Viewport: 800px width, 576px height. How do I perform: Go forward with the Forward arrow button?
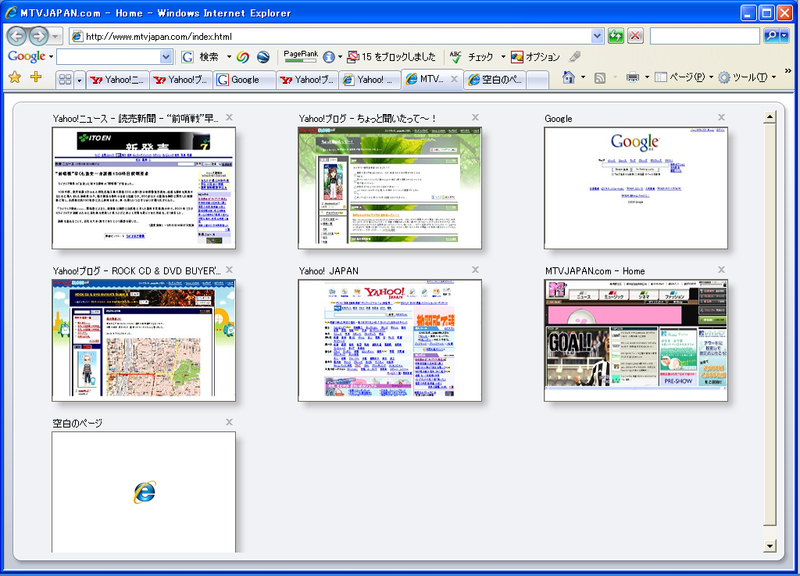(38, 36)
